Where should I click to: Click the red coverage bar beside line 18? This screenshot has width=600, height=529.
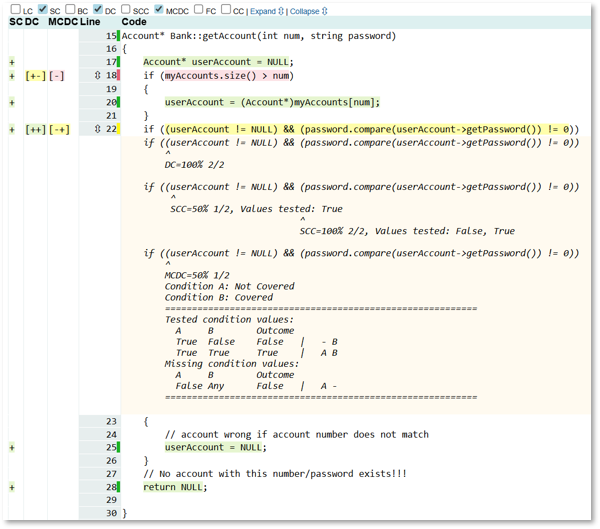click(x=119, y=75)
